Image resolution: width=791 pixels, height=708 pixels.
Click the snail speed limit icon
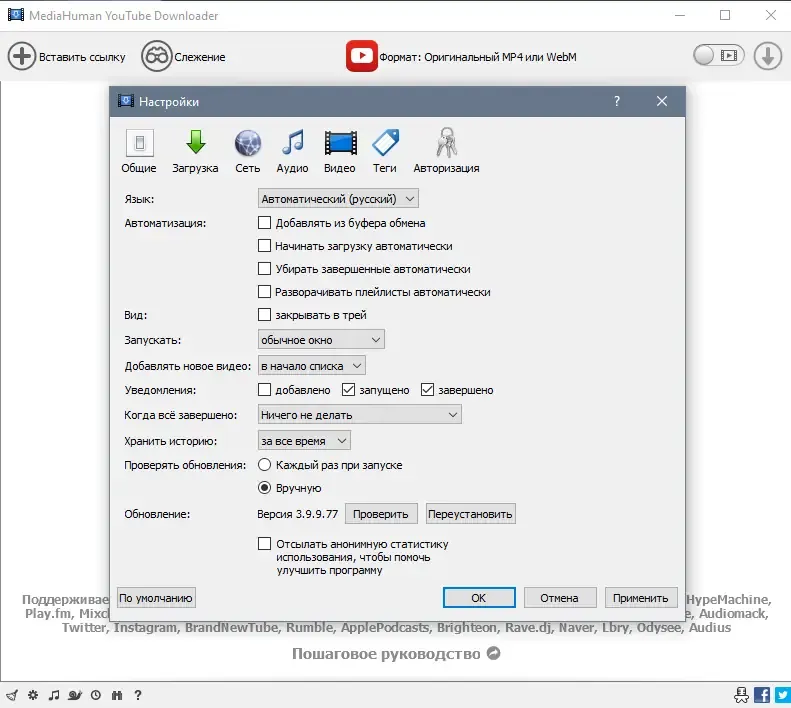(x=75, y=695)
